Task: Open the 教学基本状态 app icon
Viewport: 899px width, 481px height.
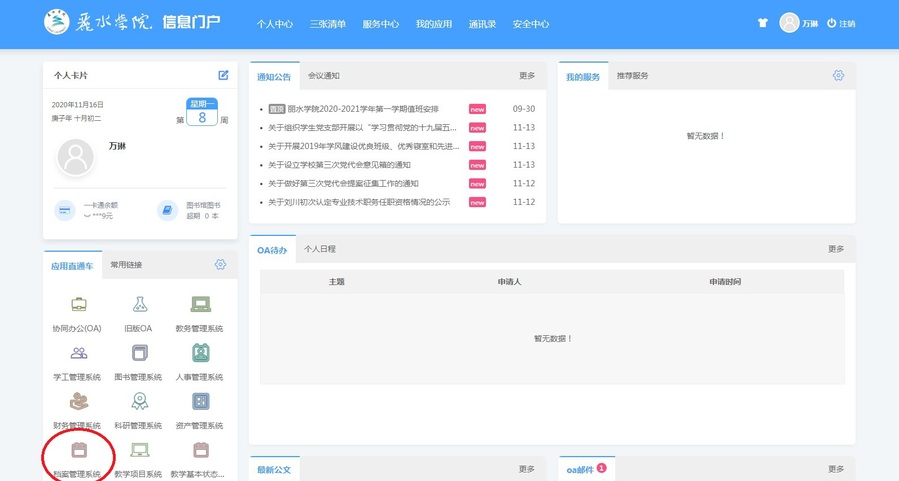Action: (201, 450)
